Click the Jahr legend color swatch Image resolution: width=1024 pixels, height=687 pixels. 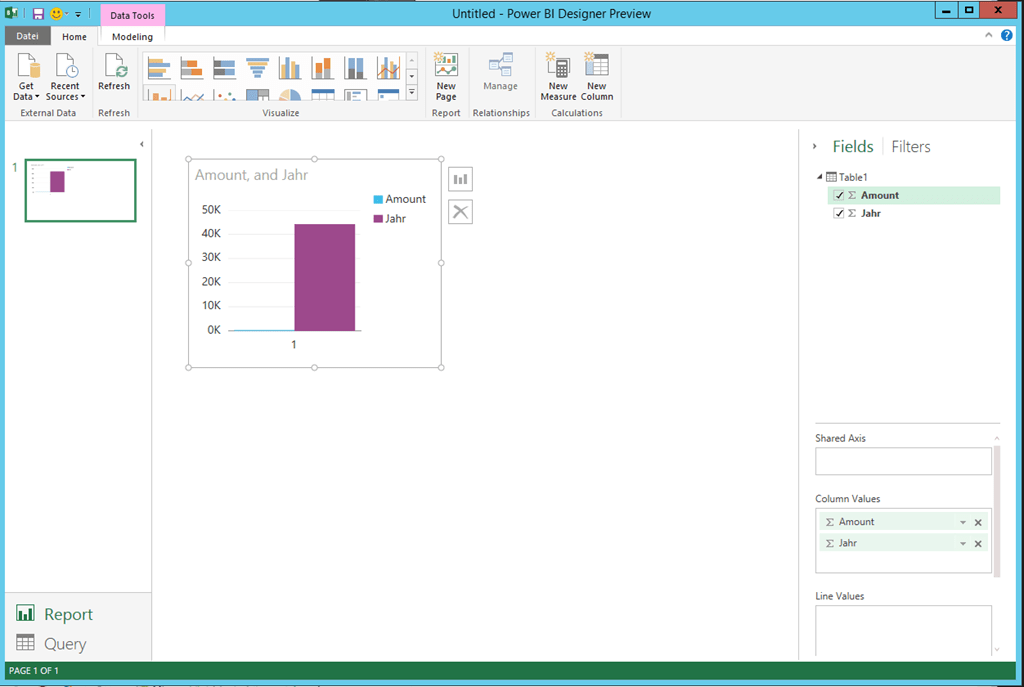(378, 219)
